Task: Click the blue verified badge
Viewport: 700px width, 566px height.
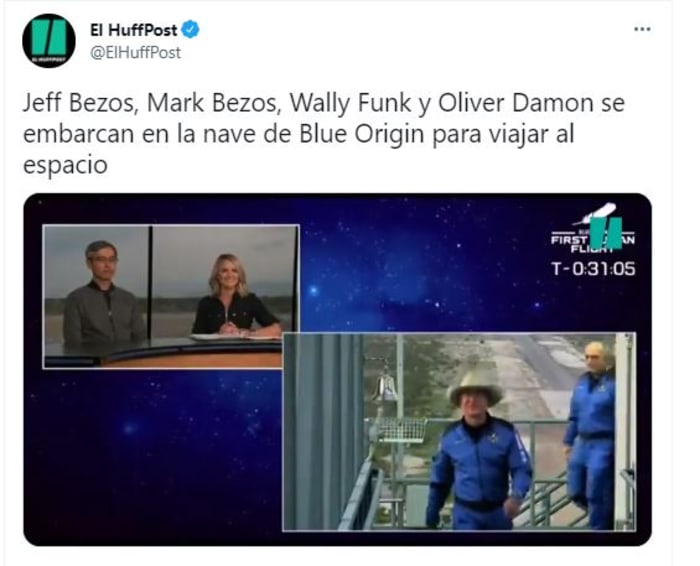Action: (x=191, y=29)
